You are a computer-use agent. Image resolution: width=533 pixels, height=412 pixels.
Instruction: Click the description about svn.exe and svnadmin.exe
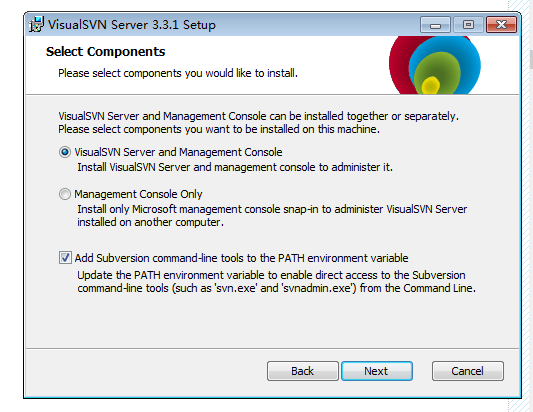276,281
